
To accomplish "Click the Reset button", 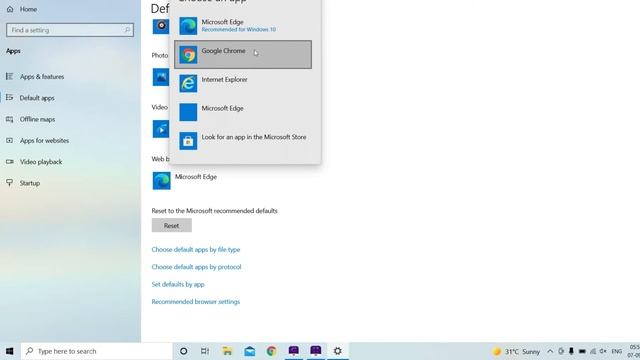I will 171,225.
